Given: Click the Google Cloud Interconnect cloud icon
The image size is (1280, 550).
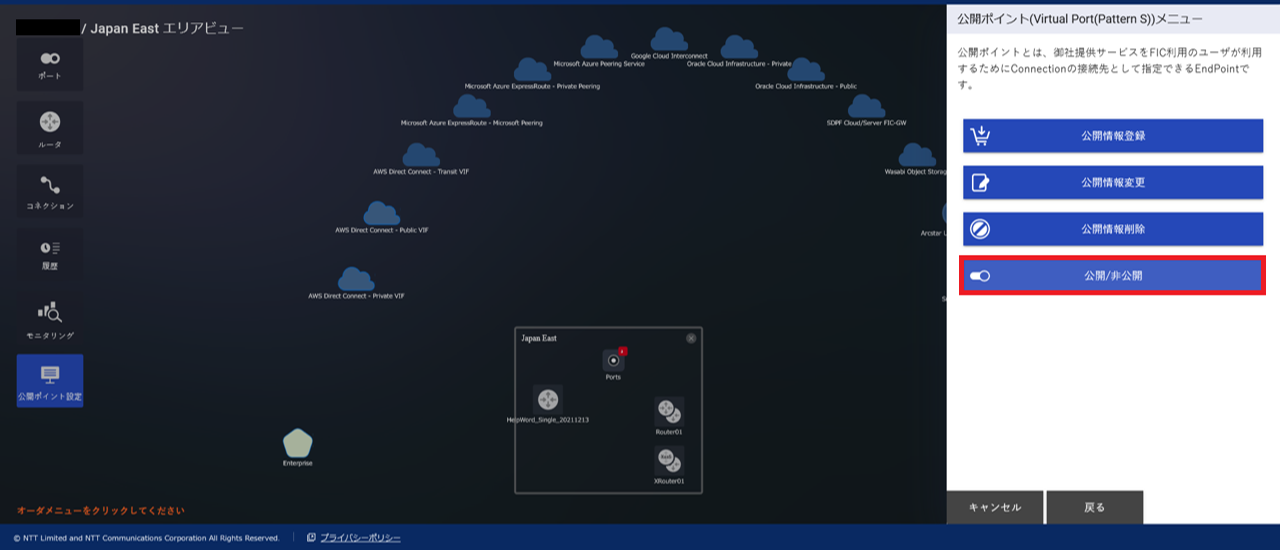Looking at the screenshot, I should [669, 39].
